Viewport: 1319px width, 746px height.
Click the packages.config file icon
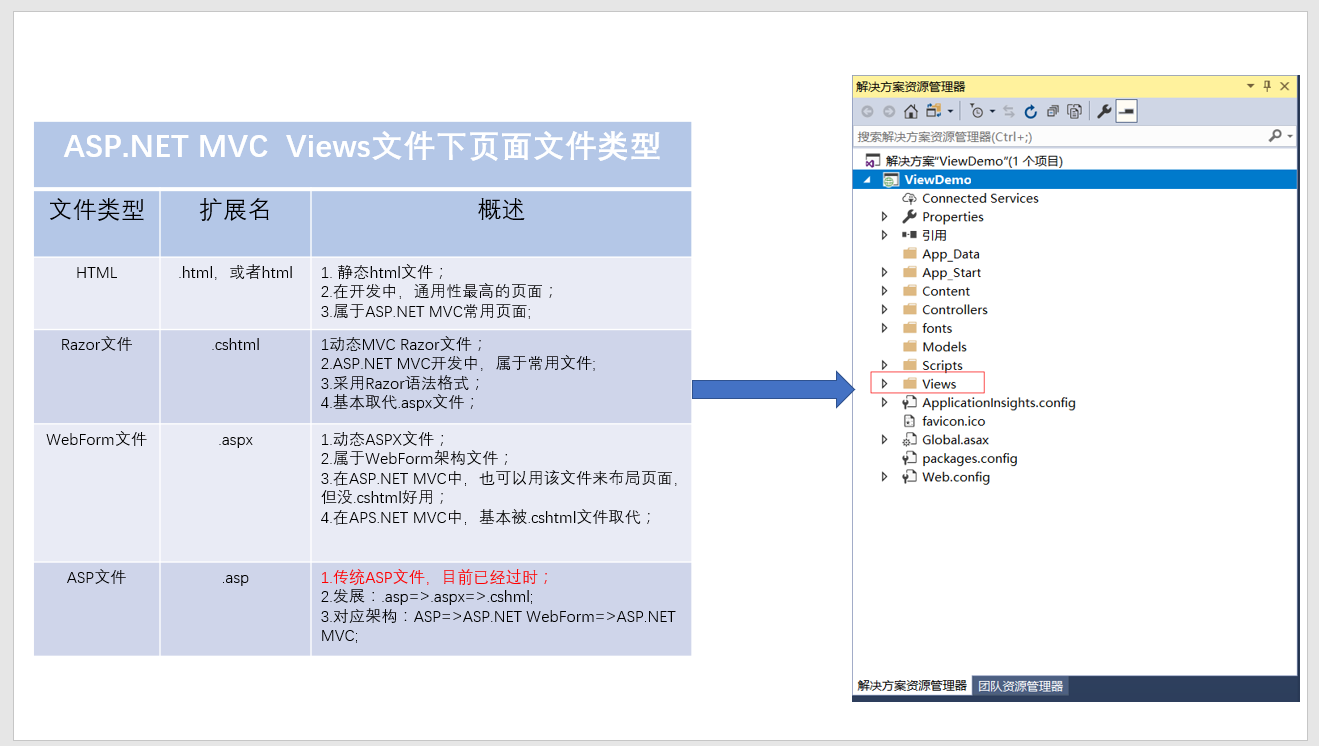tap(909, 458)
